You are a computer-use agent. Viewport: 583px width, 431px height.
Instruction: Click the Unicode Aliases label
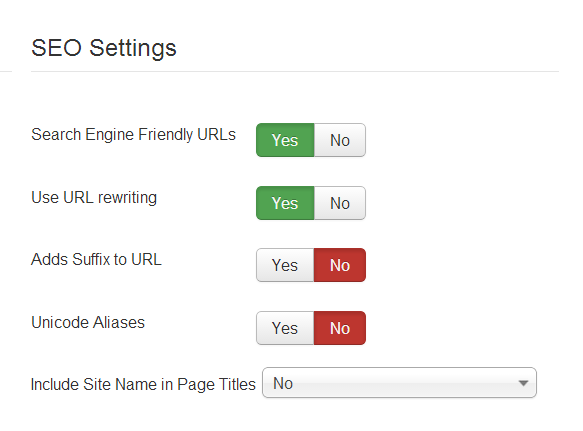coord(88,322)
